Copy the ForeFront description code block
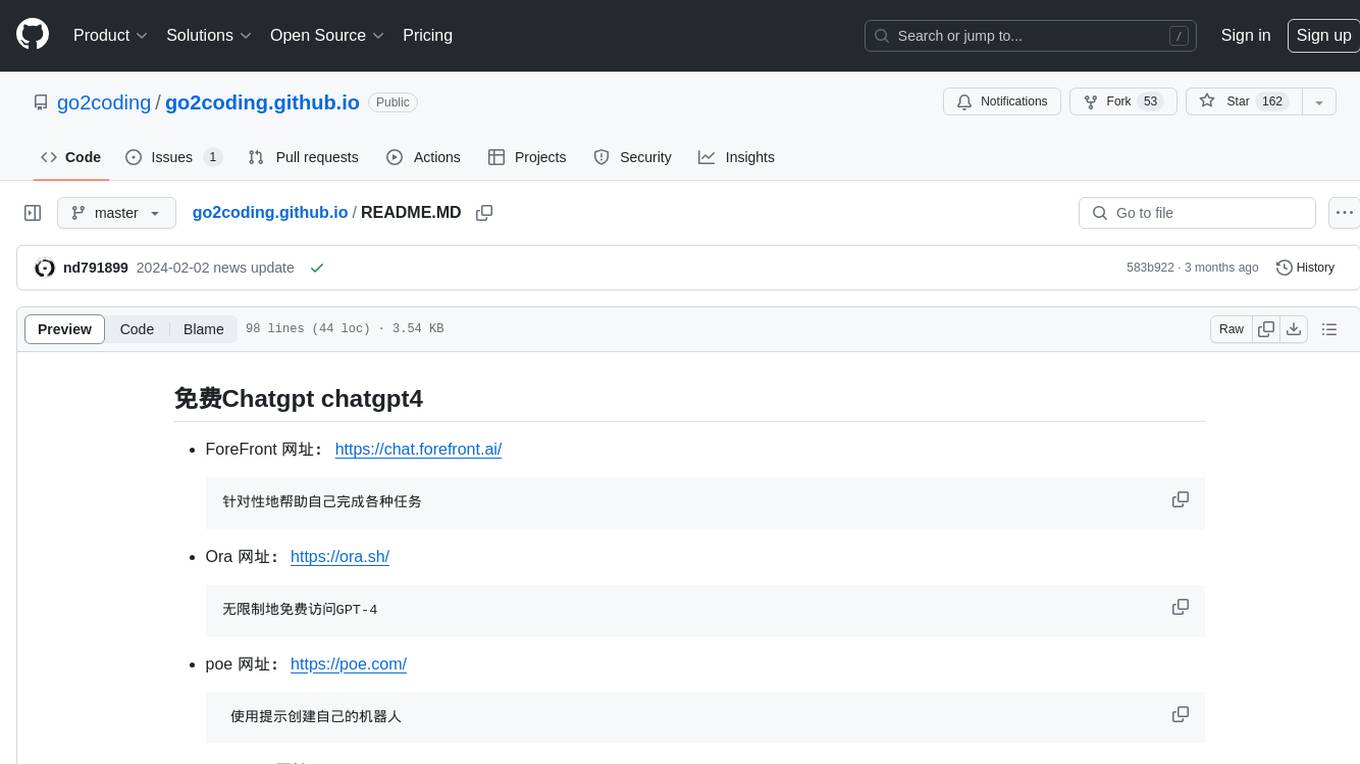Viewport: 1360px width, 764px height. (1180, 499)
